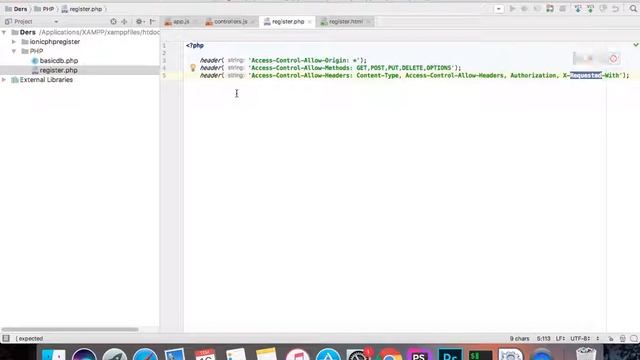The image size is (640, 360).
Task: Select ionicphpregister folder row
Action: [x=80, y=42]
